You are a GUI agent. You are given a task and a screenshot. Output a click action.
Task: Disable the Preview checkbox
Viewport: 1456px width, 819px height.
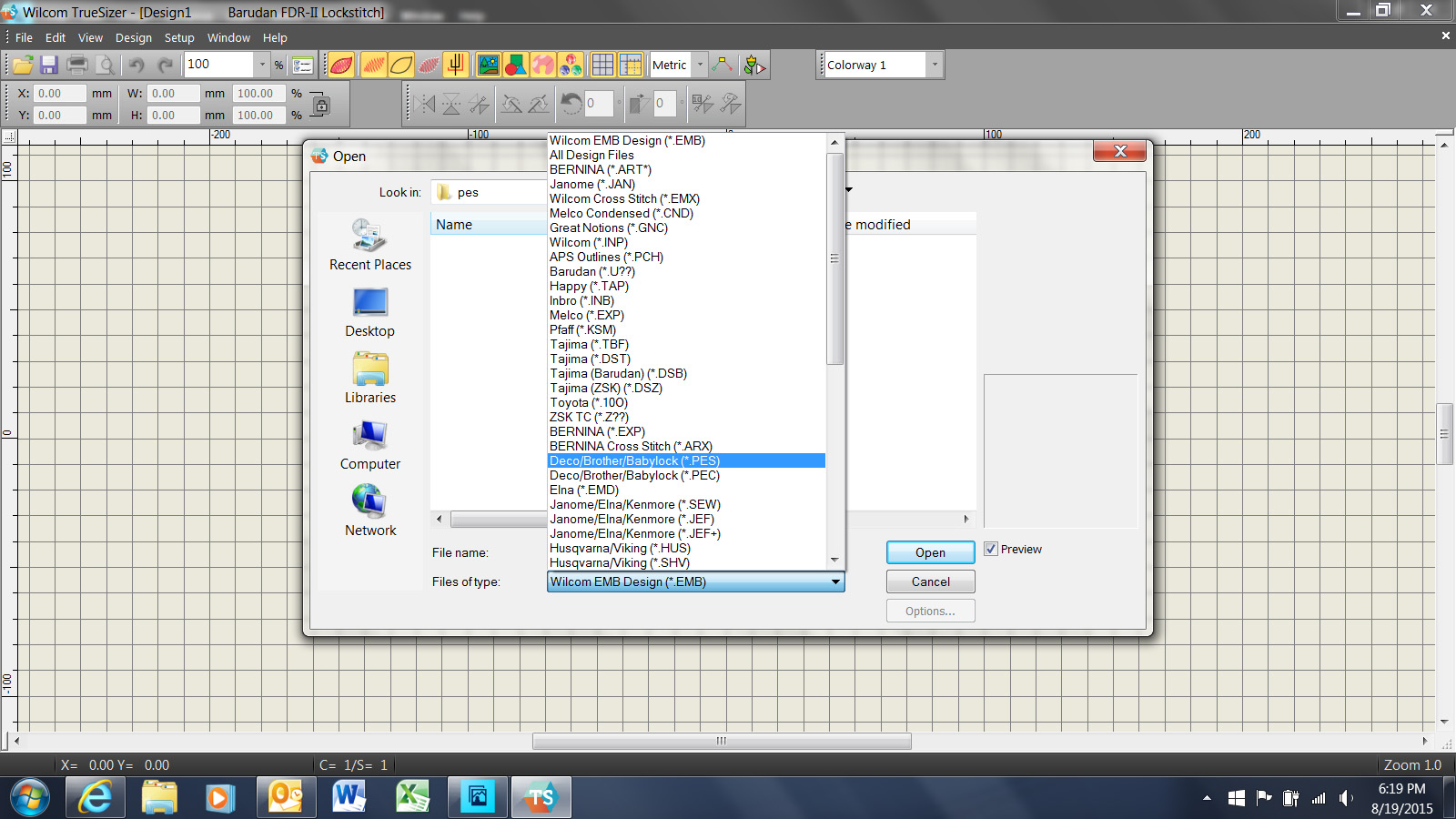tap(991, 549)
